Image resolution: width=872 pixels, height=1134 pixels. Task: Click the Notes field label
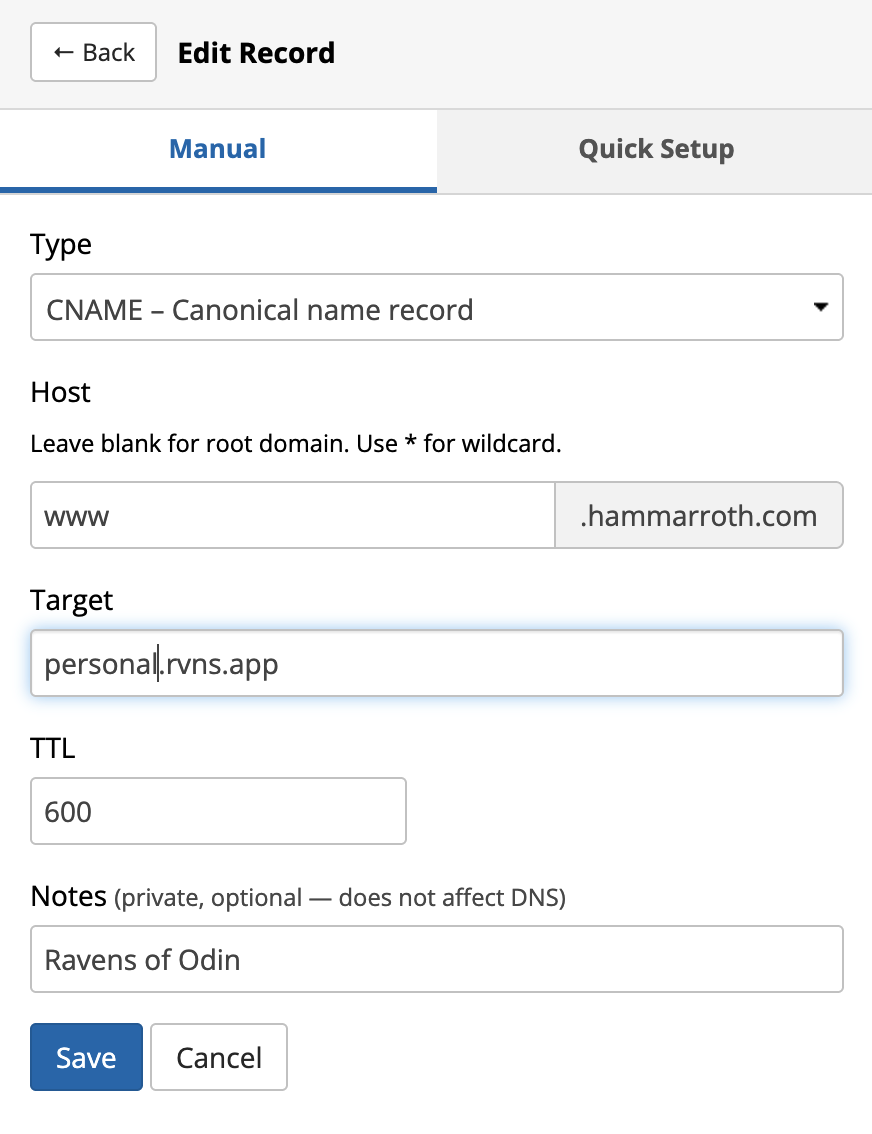point(68,896)
